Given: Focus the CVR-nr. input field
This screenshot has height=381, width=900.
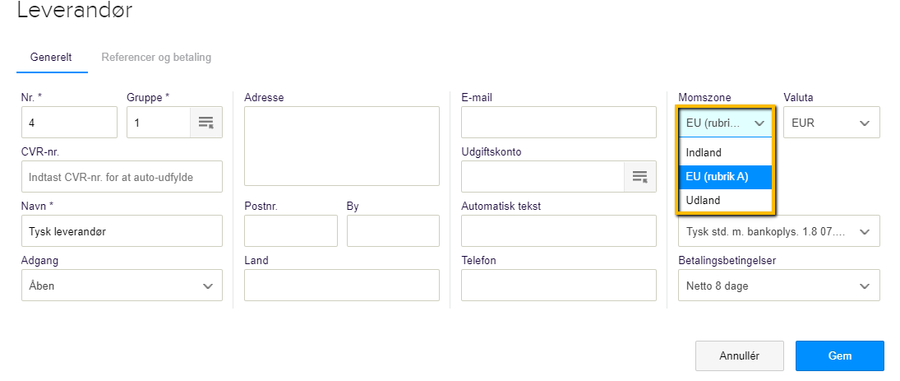Looking at the screenshot, I should (x=122, y=177).
